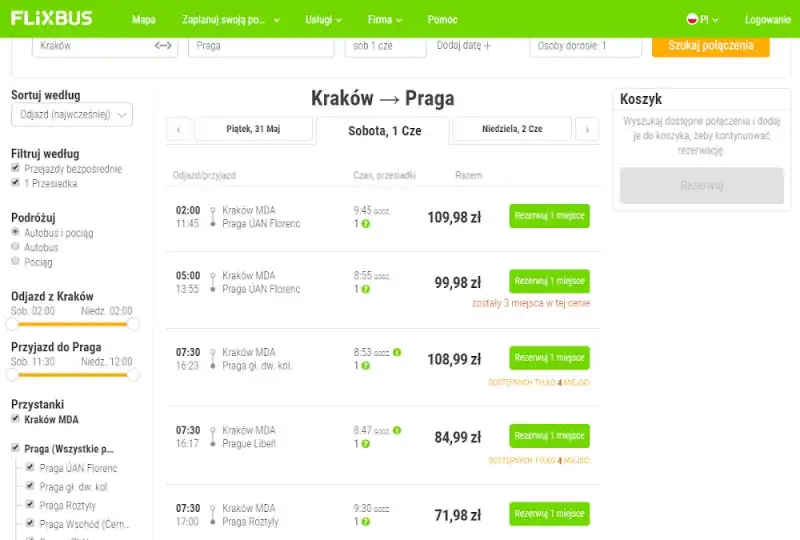Expand Firma menu
The width and height of the screenshot is (800, 540).
click(385, 20)
